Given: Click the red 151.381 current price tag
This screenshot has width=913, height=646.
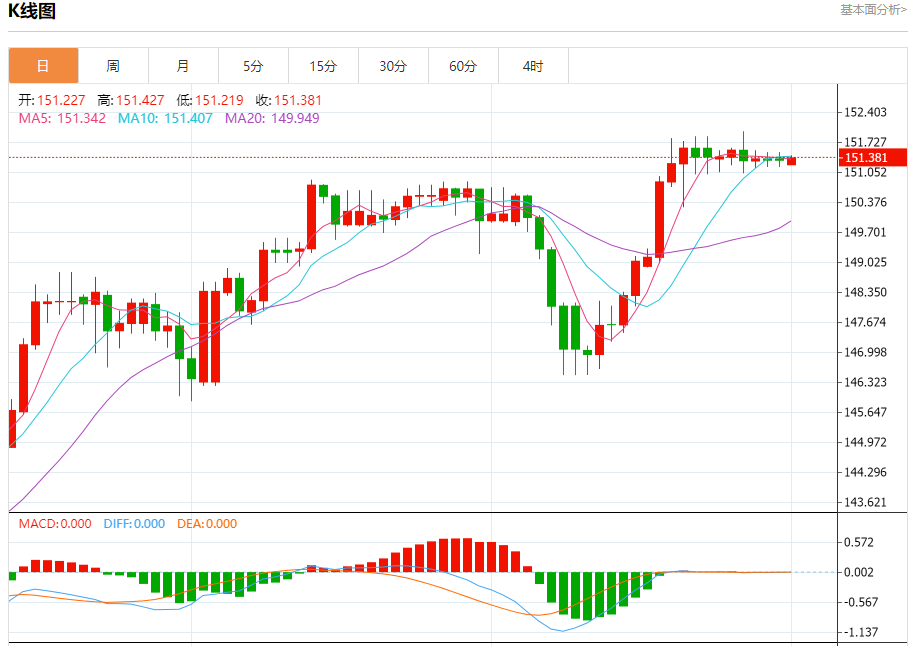Looking at the screenshot, I should tap(872, 158).
